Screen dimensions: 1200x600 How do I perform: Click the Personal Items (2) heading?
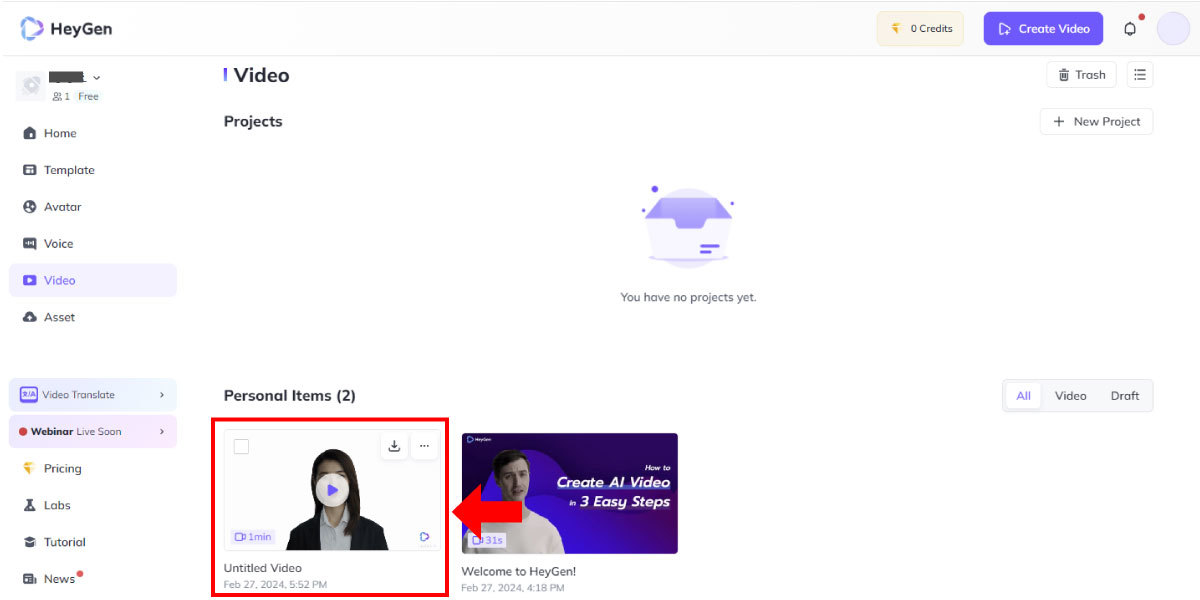click(290, 396)
